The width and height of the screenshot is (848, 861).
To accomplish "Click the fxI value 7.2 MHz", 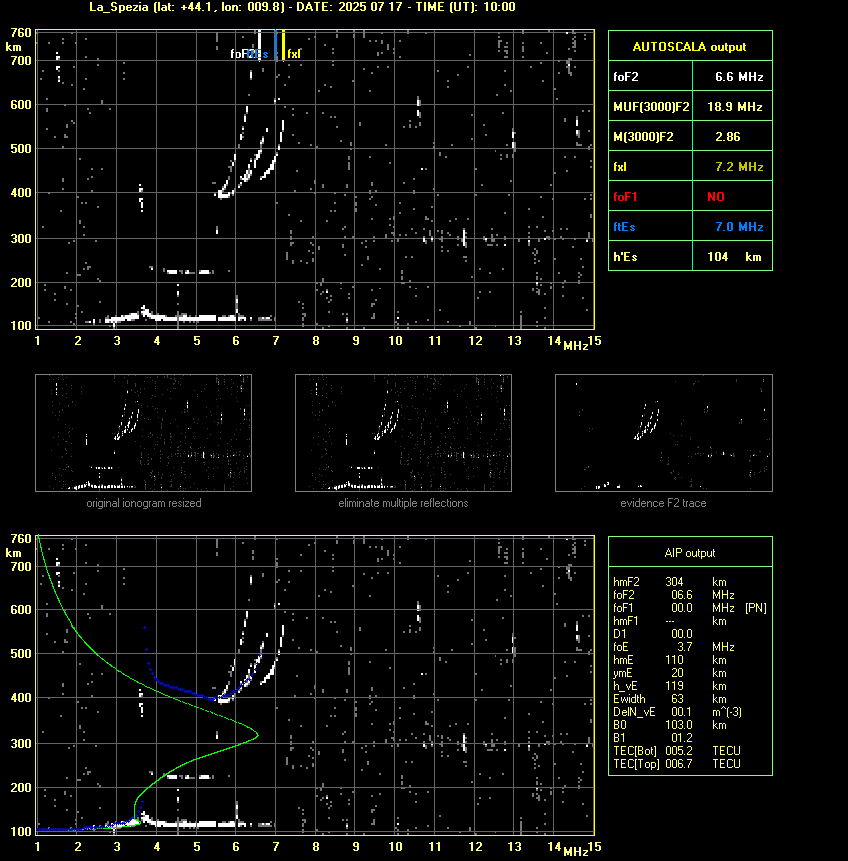I will click(x=739, y=166).
